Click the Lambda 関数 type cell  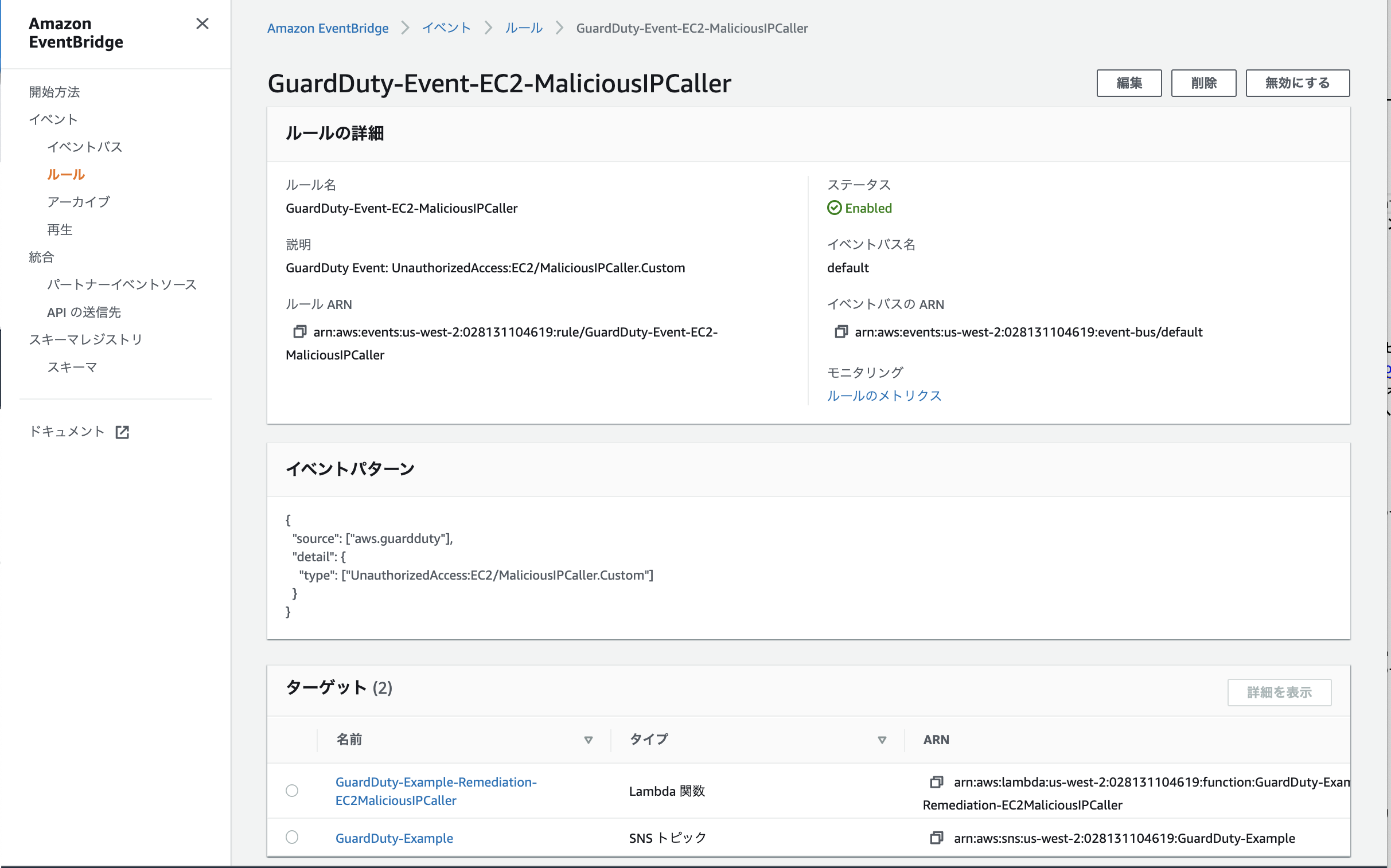[x=667, y=791]
